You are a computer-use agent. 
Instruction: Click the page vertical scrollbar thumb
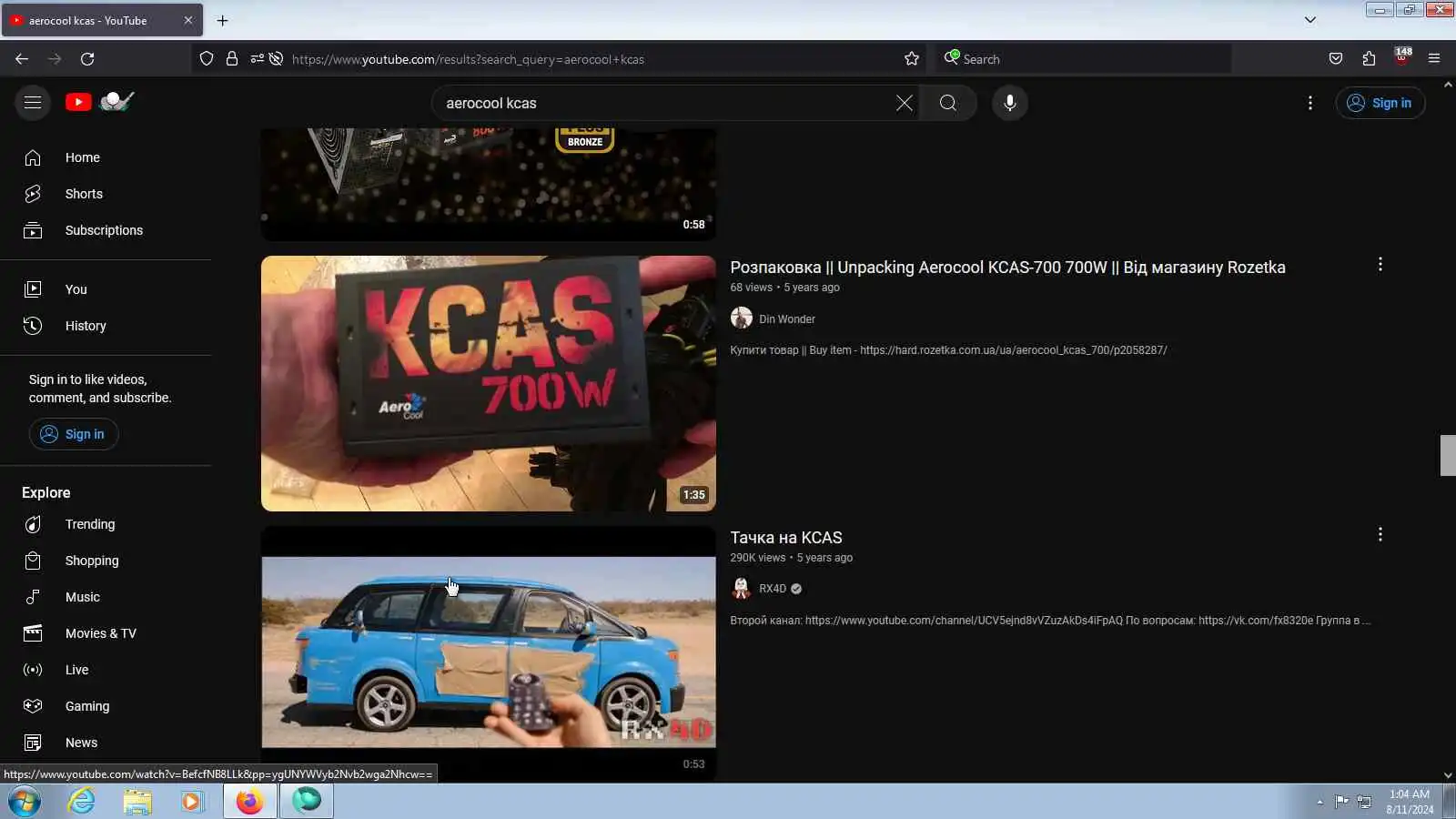1448,455
